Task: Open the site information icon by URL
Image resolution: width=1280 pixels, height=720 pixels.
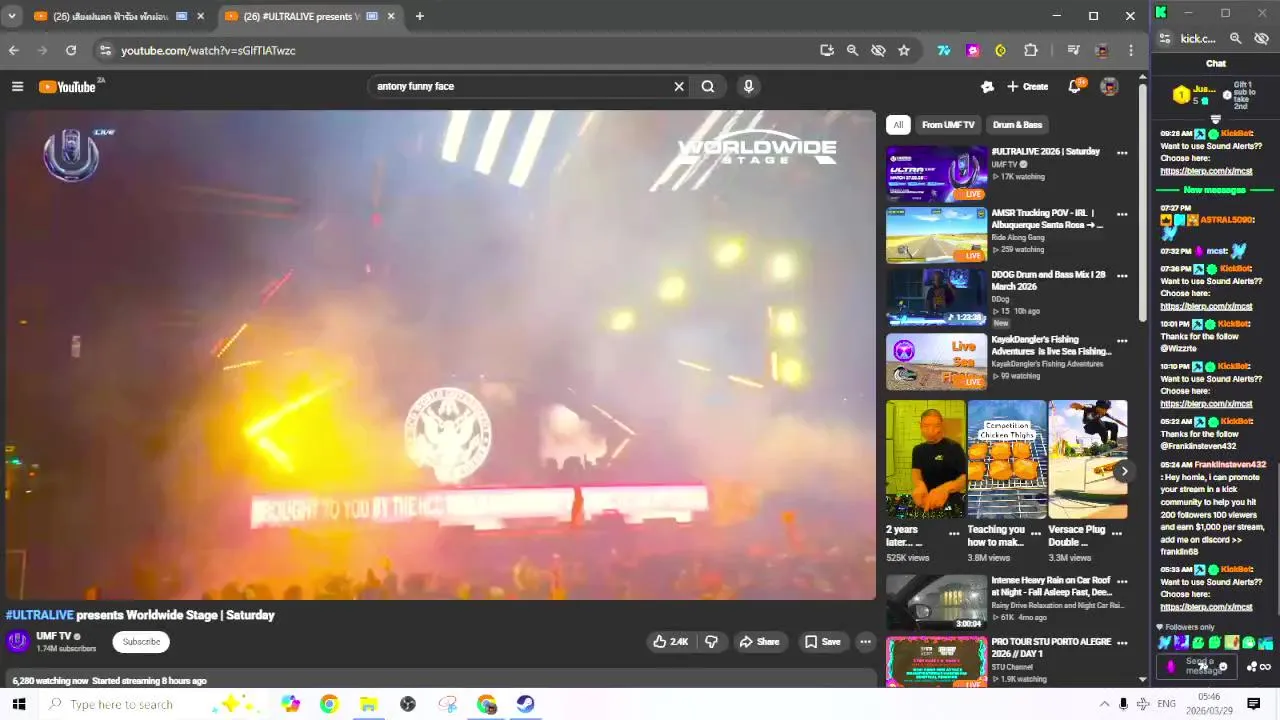Action: (x=106, y=50)
